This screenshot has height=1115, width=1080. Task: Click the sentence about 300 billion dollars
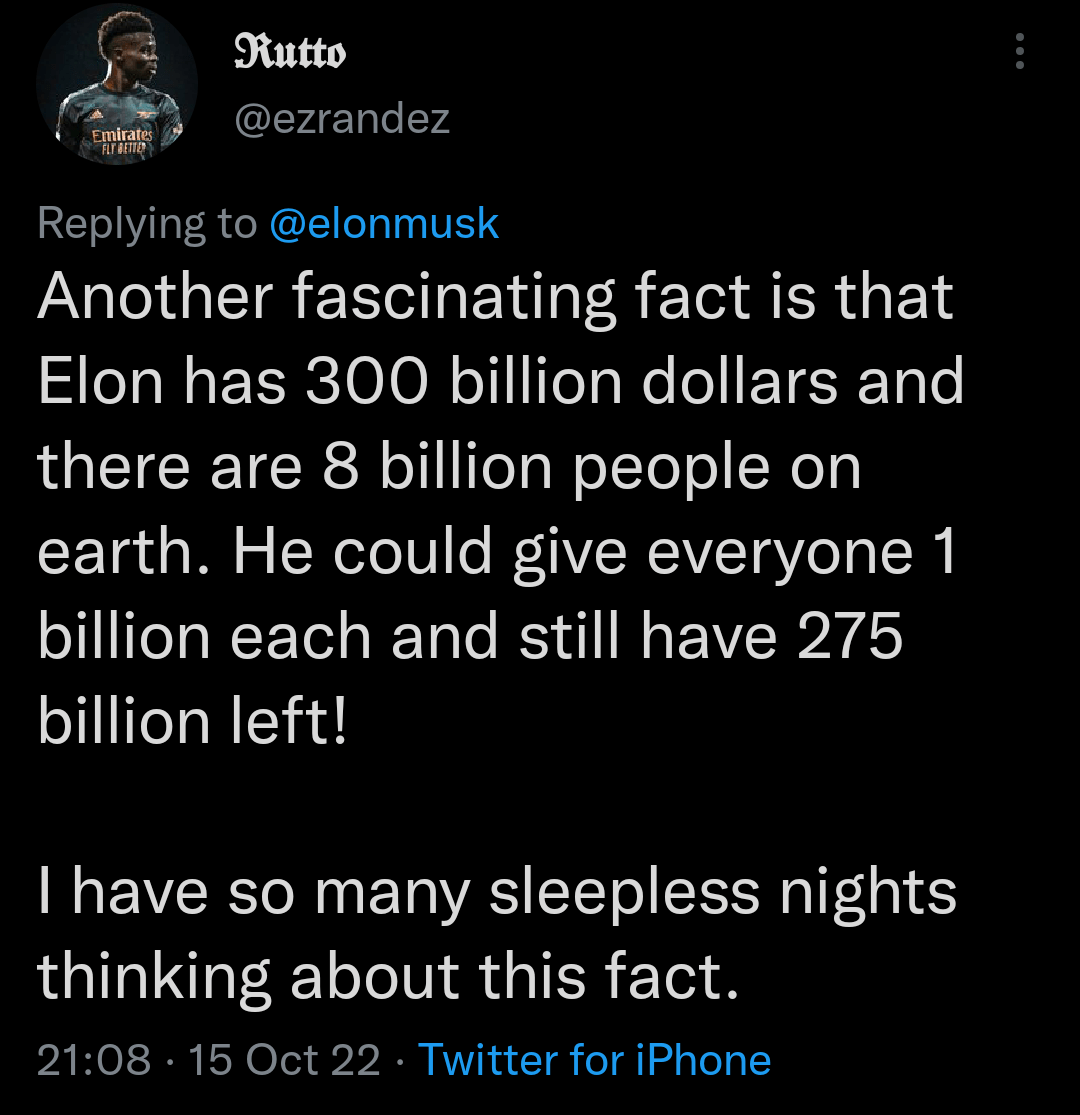point(500,380)
